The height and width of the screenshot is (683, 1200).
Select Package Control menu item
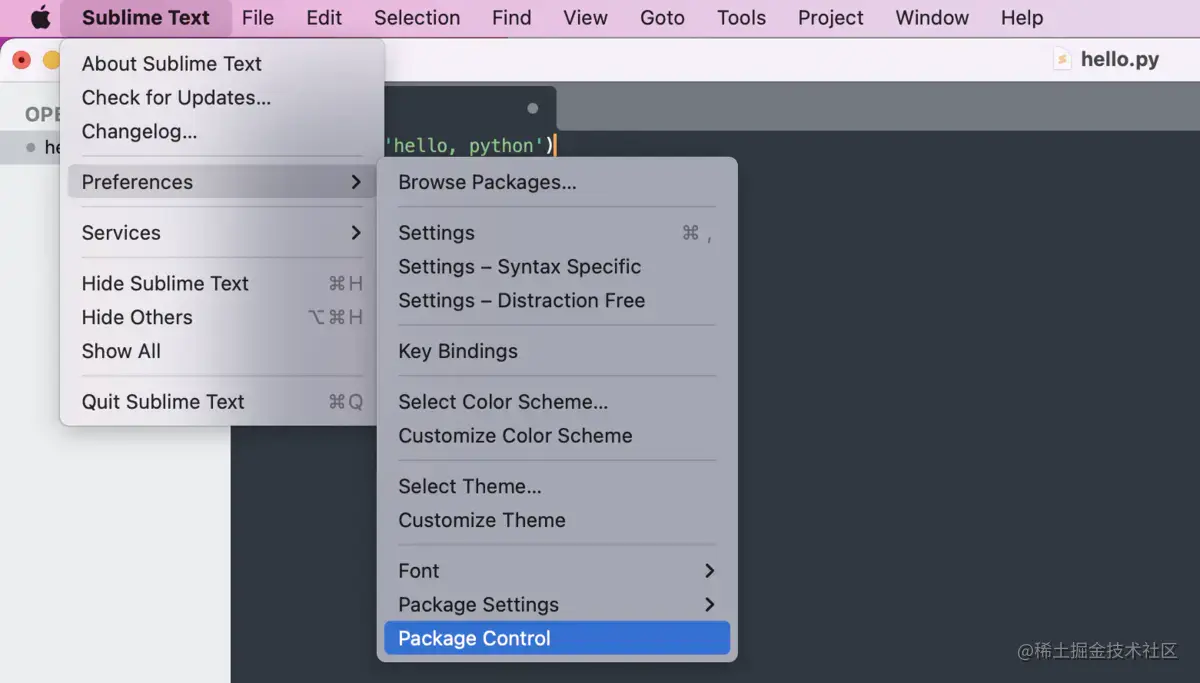click(475, 639)
